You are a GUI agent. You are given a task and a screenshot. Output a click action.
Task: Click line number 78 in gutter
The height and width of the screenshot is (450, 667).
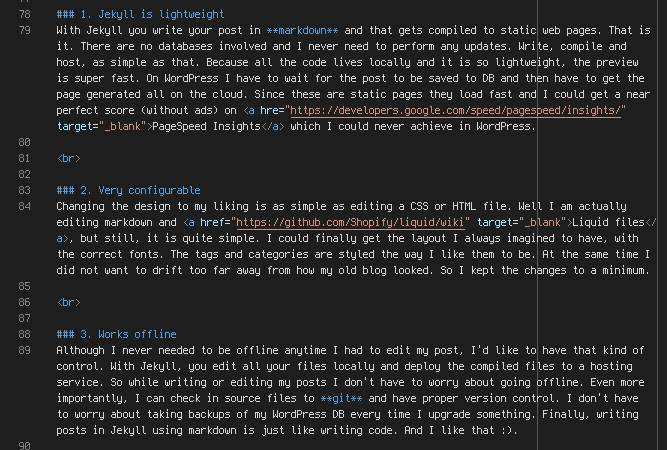point(25,14)
